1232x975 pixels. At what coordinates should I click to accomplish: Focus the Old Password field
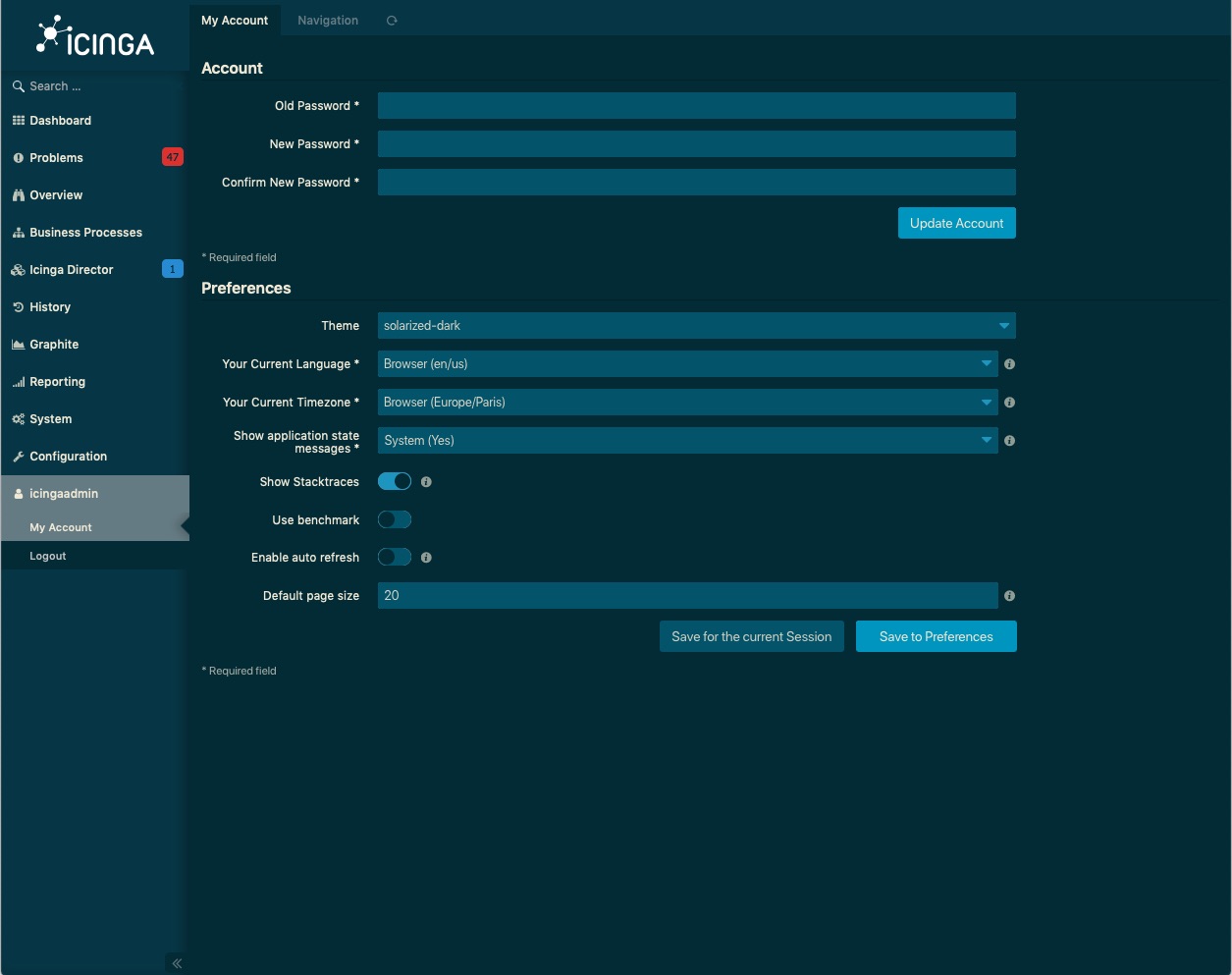pyautogui.click(x=697, y=106)
